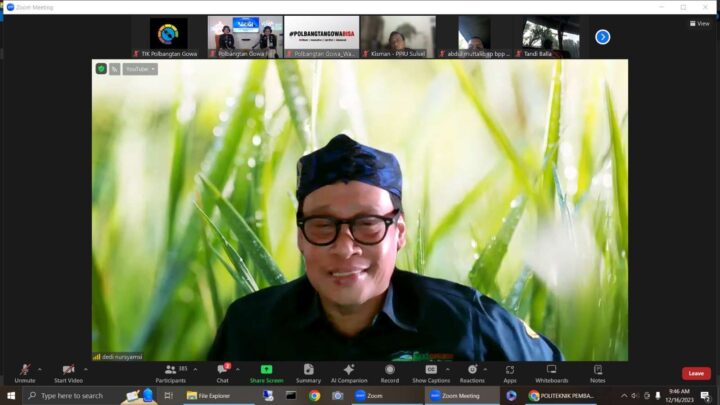This screenshot has height=405, width=720.
Task: Select the Kisman - PPIU Sulsel thumbnail
Action: coord(398,37)
